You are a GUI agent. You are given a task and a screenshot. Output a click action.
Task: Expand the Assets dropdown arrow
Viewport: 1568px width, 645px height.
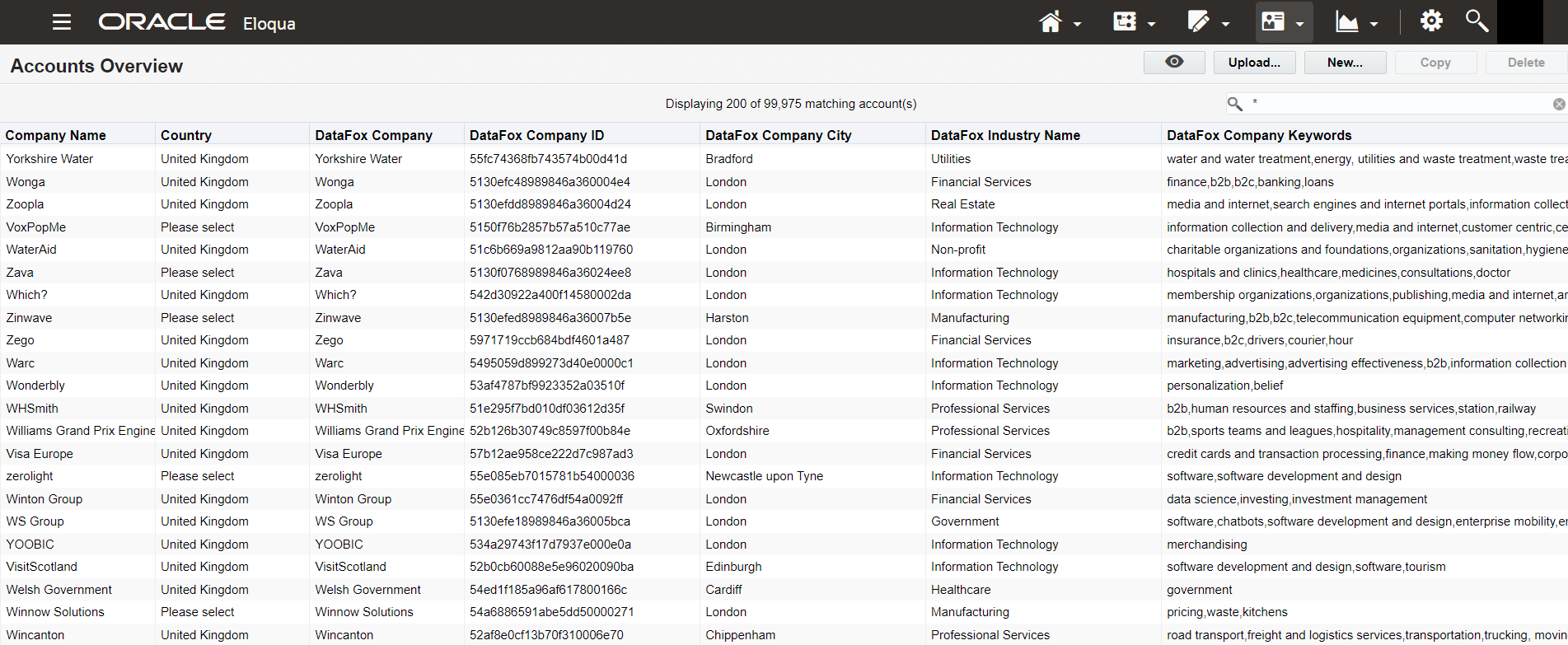(x=1225, y=24)
